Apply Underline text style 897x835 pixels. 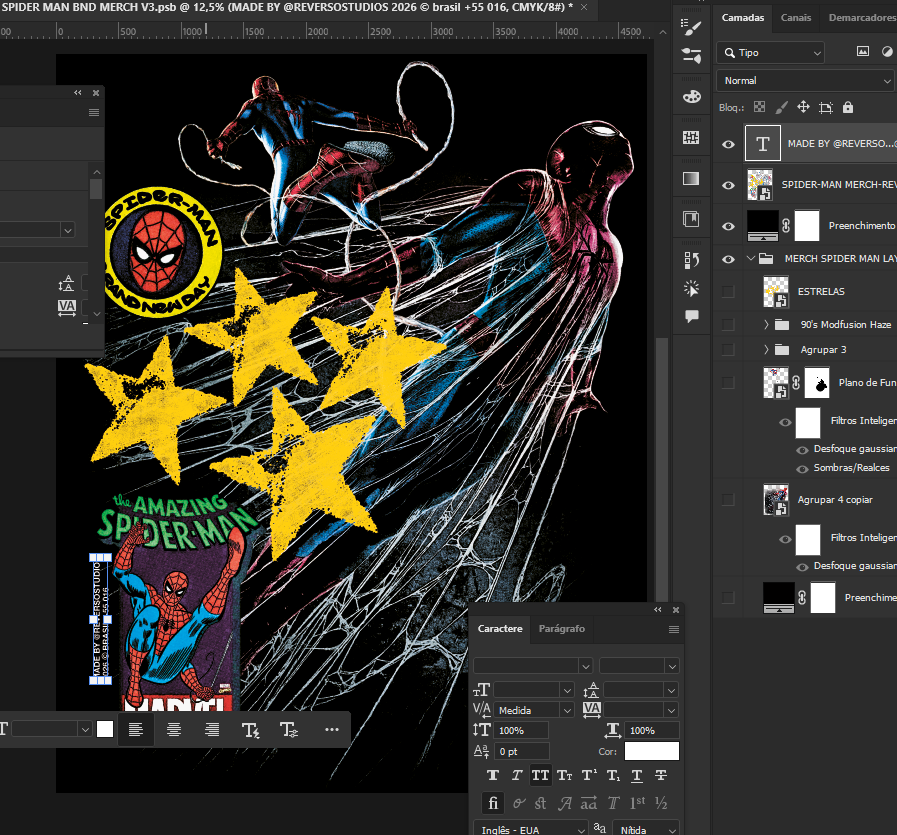click(x=637, y=775)
